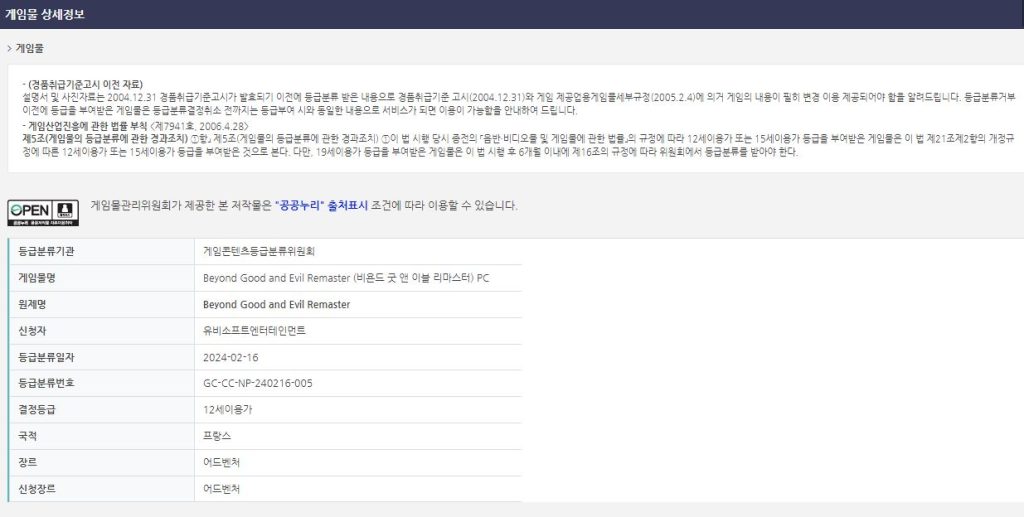
Task: Select the 게임콘텐츠등급분류위원회 value
Action: tap(259, 251)
